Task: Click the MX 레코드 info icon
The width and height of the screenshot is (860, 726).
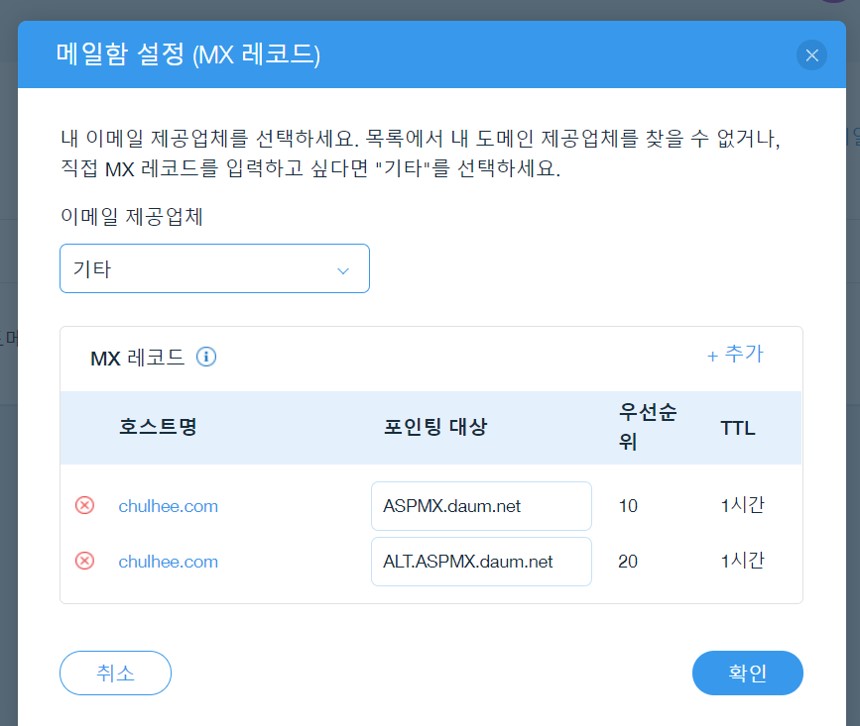Action: pos(206,357)
